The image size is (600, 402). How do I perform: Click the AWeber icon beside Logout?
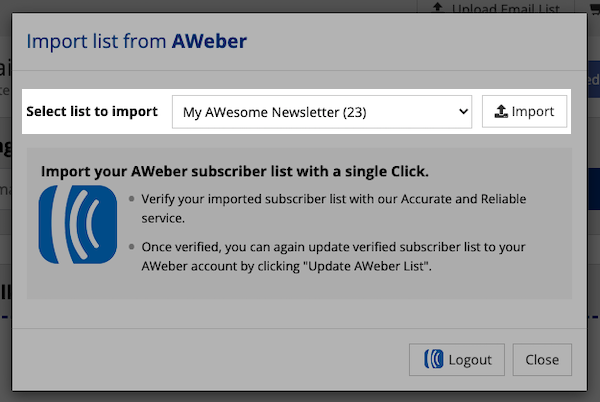tap(435, 360)
